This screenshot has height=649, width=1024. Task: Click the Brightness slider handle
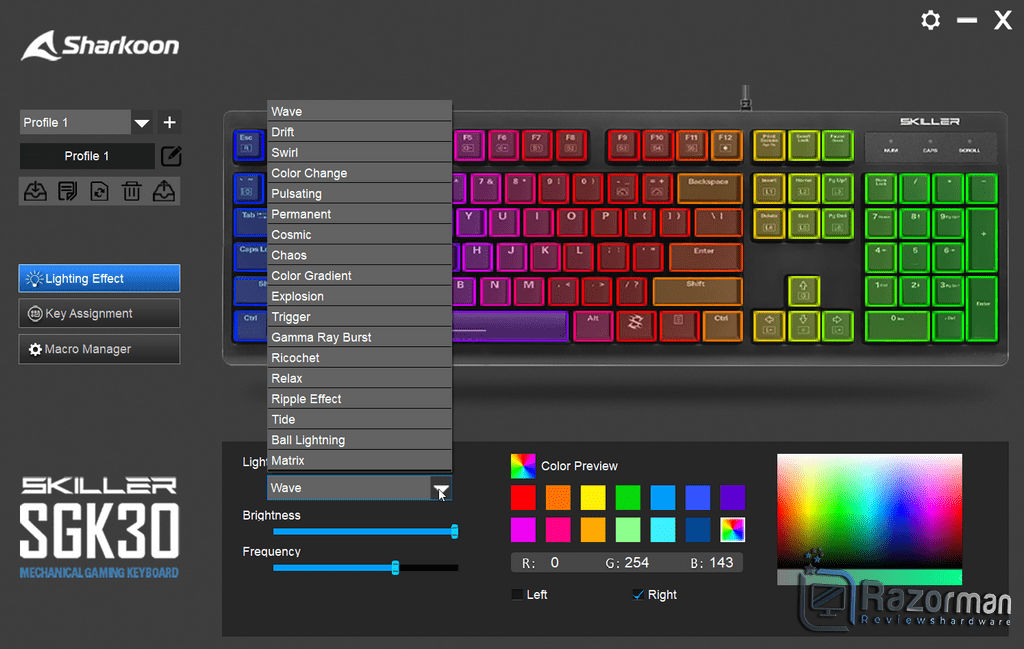(455, 531)
